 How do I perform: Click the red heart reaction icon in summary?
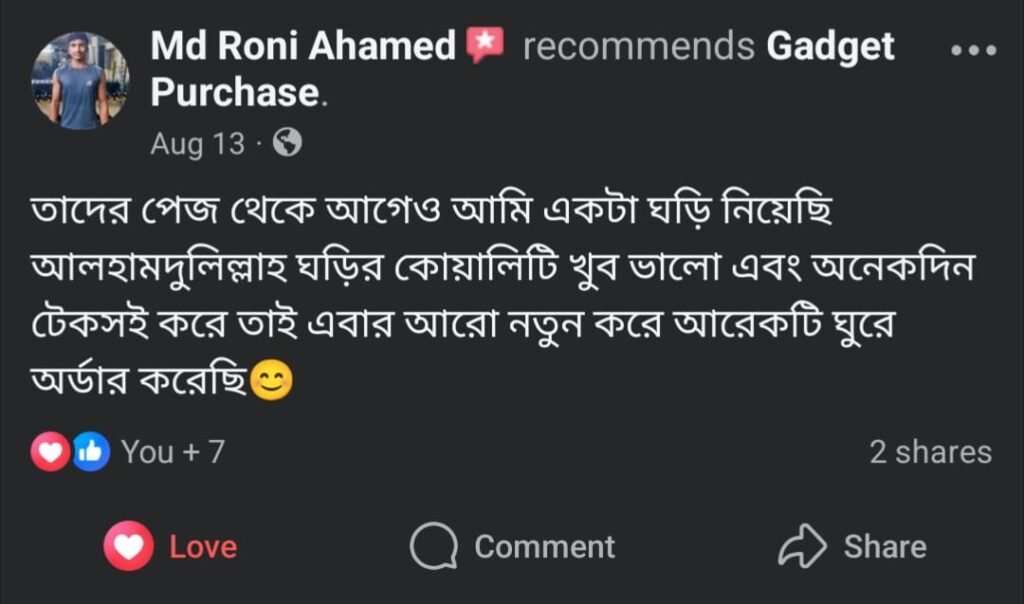[50, 452]
